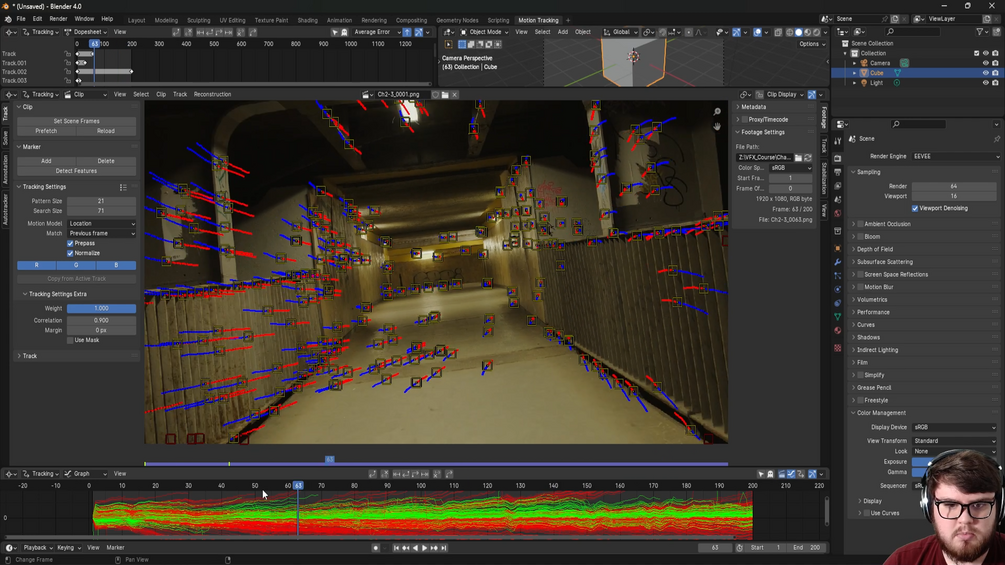Click the Set Scene Frames button
This screenshot has height=565, width=1005.
tap(76, 121)
